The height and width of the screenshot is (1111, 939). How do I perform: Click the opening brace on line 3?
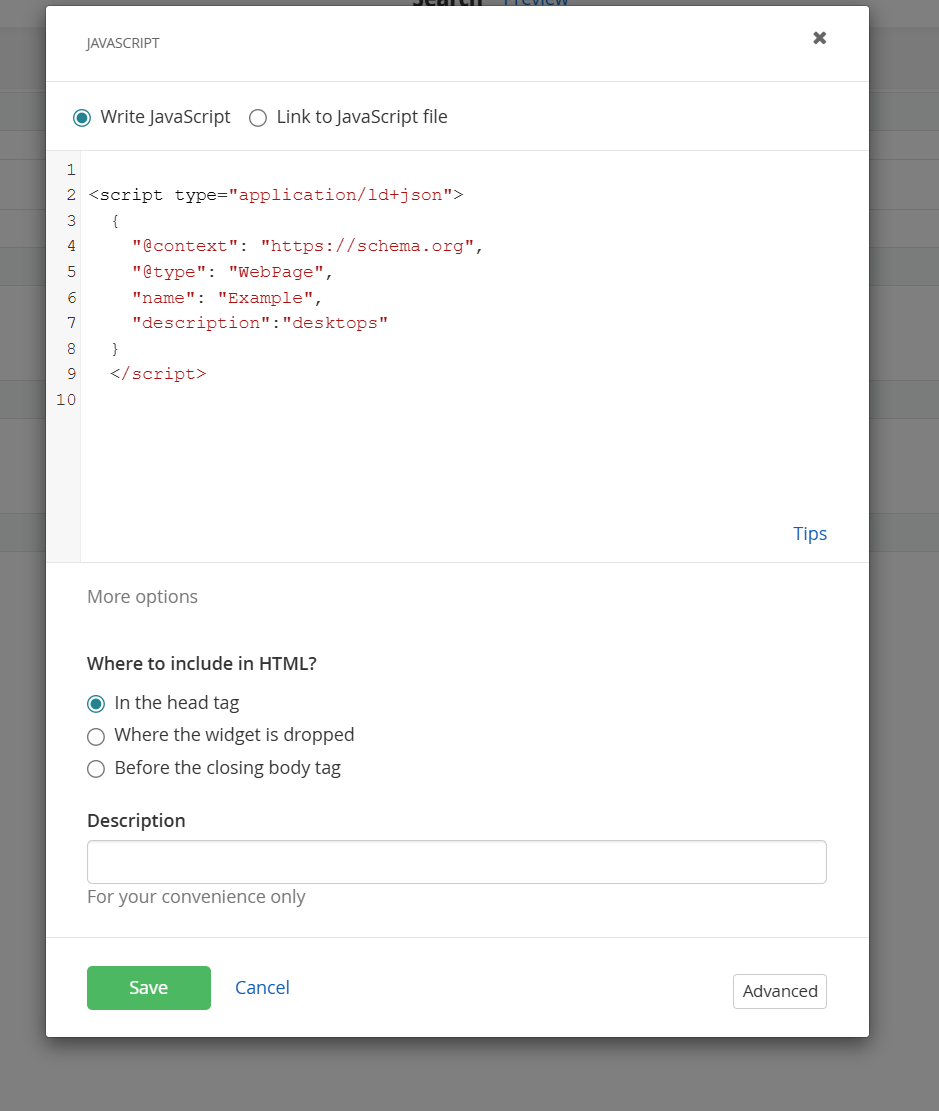pyautogui.click(x=115, y=221)
